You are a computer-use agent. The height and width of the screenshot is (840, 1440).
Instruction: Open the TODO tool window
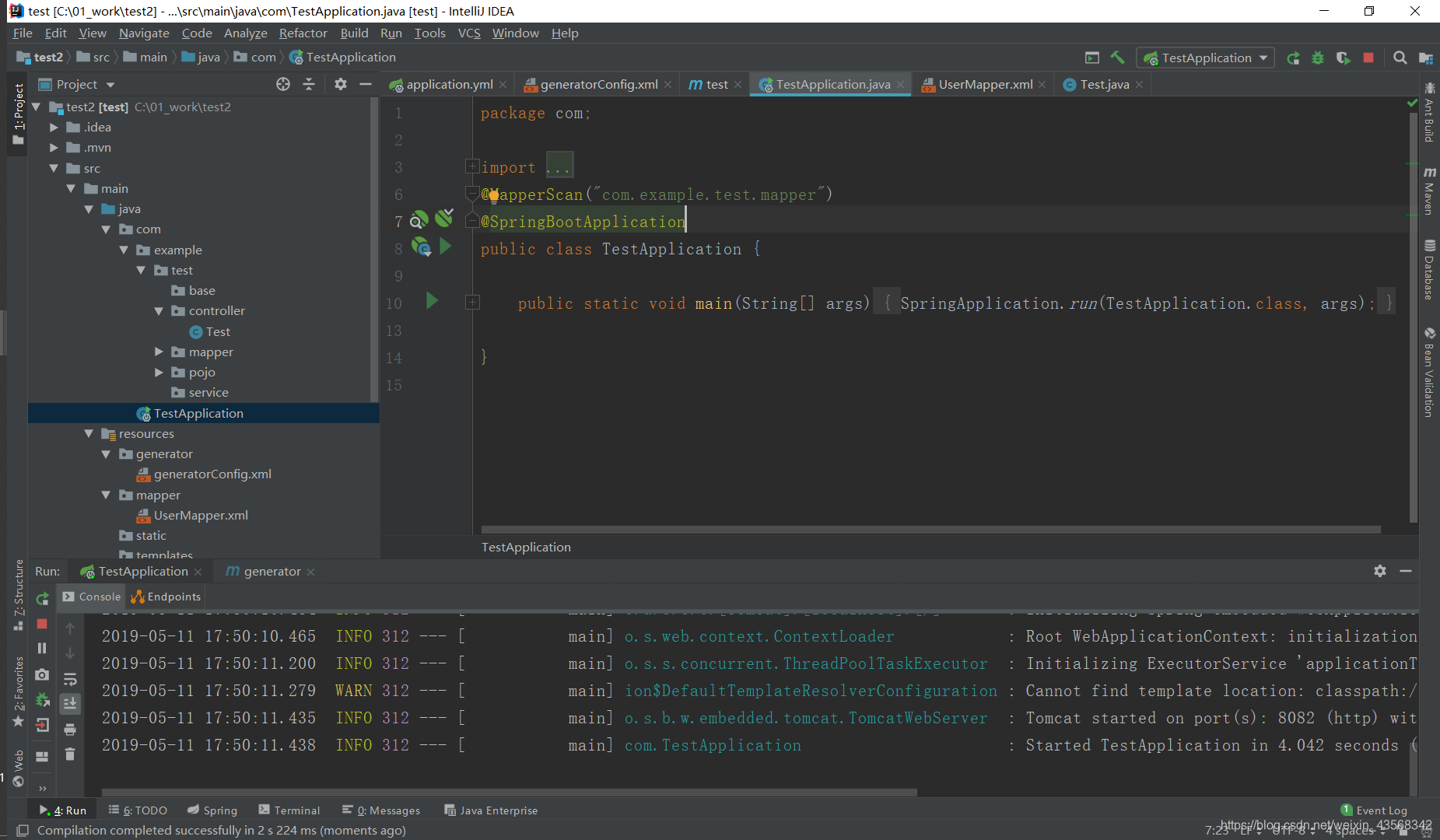coord(138,810)
